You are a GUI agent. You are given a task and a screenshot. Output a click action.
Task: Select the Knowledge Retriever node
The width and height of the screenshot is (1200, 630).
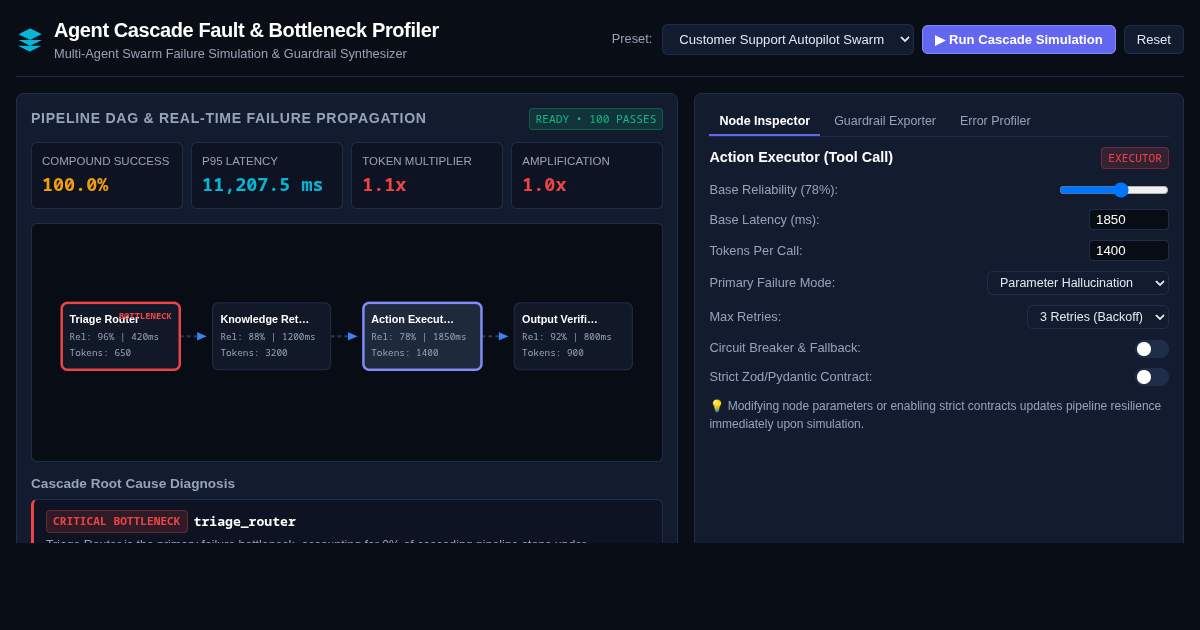[x=271, y=337]
